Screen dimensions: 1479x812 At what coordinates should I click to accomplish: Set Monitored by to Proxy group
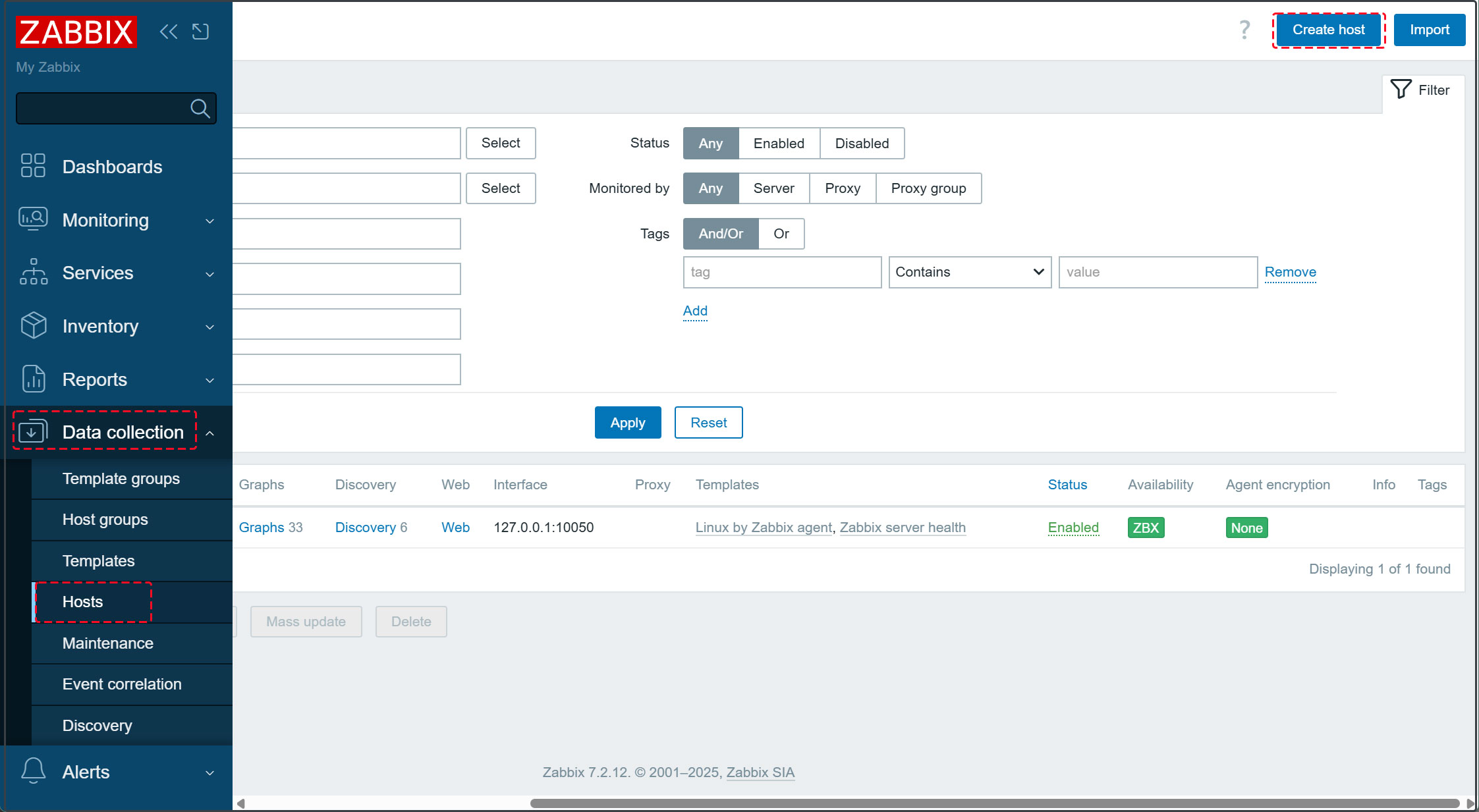click(928, 188)
